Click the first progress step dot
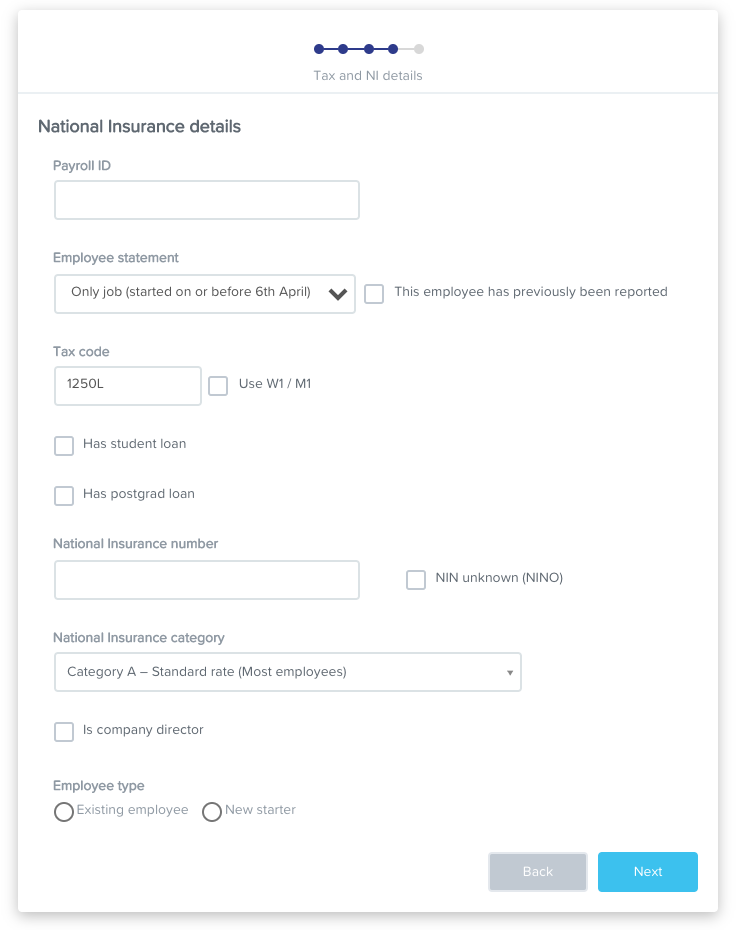 319,49
